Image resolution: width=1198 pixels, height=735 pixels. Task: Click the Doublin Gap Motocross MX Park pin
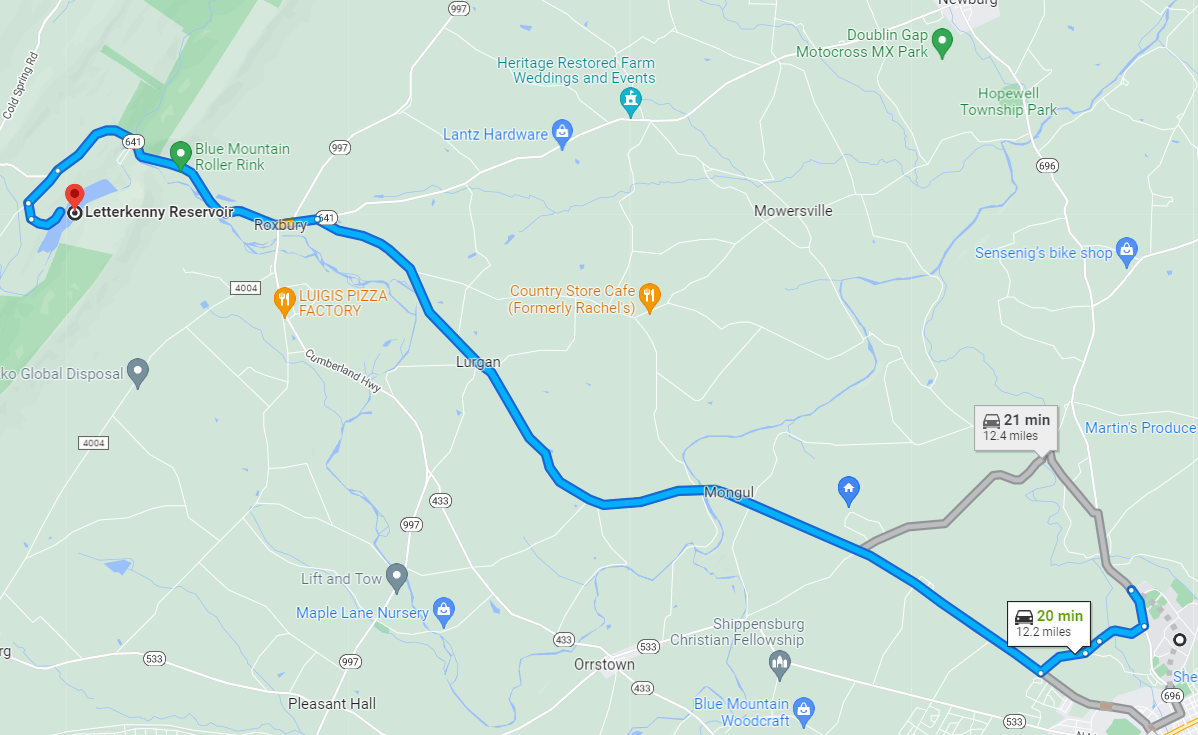tap(943, 43)
